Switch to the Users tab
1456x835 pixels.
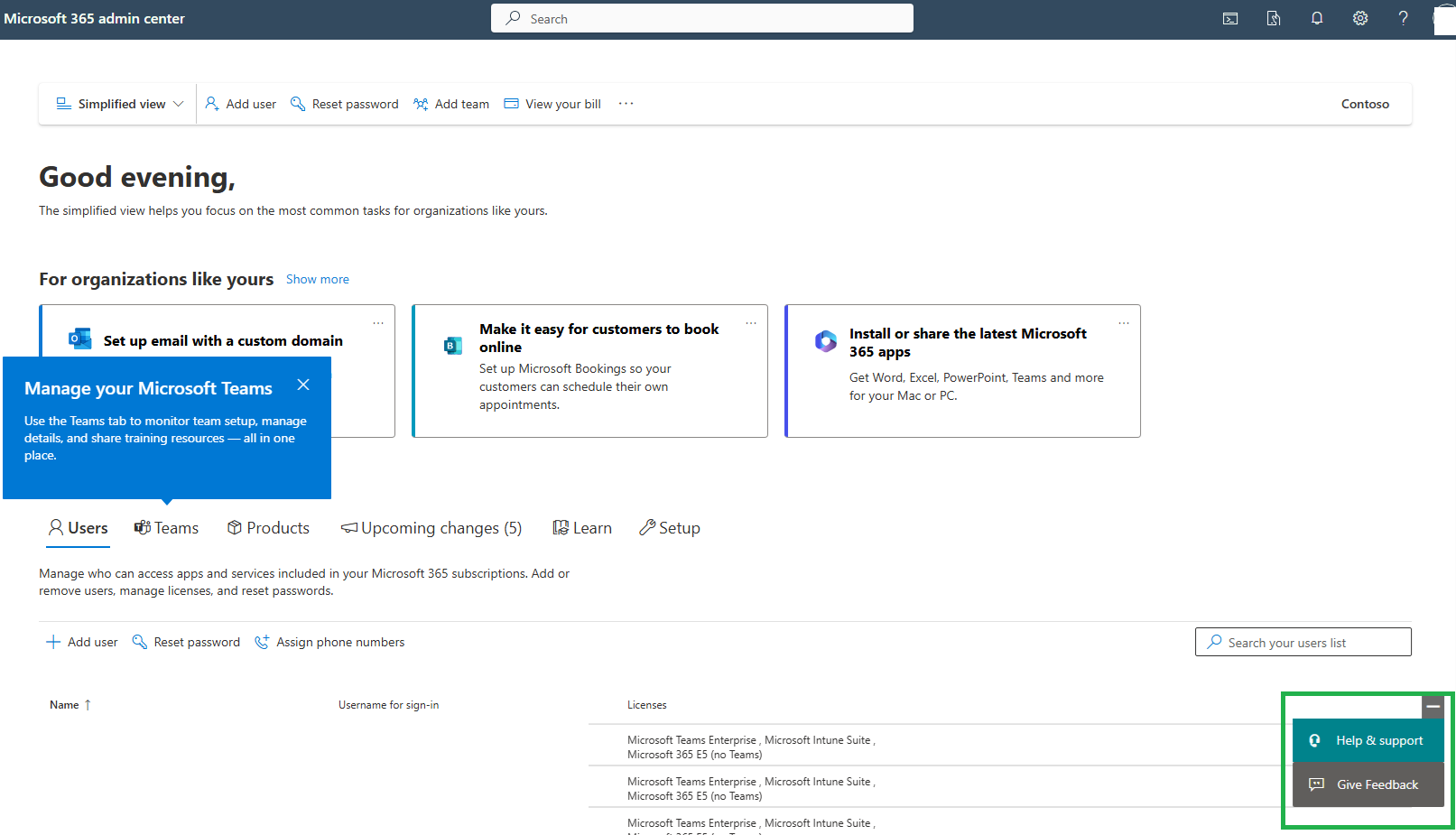pyautogui.click(x=79, y=528)
